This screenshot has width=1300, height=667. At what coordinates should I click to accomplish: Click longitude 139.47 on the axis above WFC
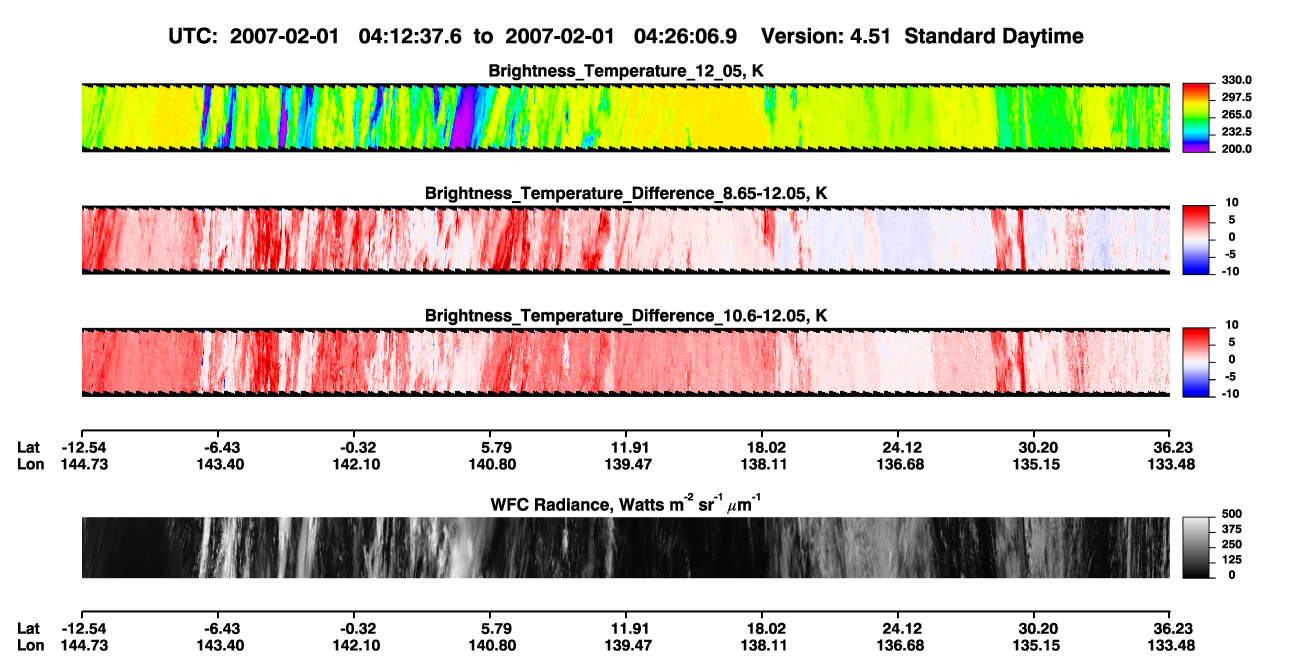point(626,464)
